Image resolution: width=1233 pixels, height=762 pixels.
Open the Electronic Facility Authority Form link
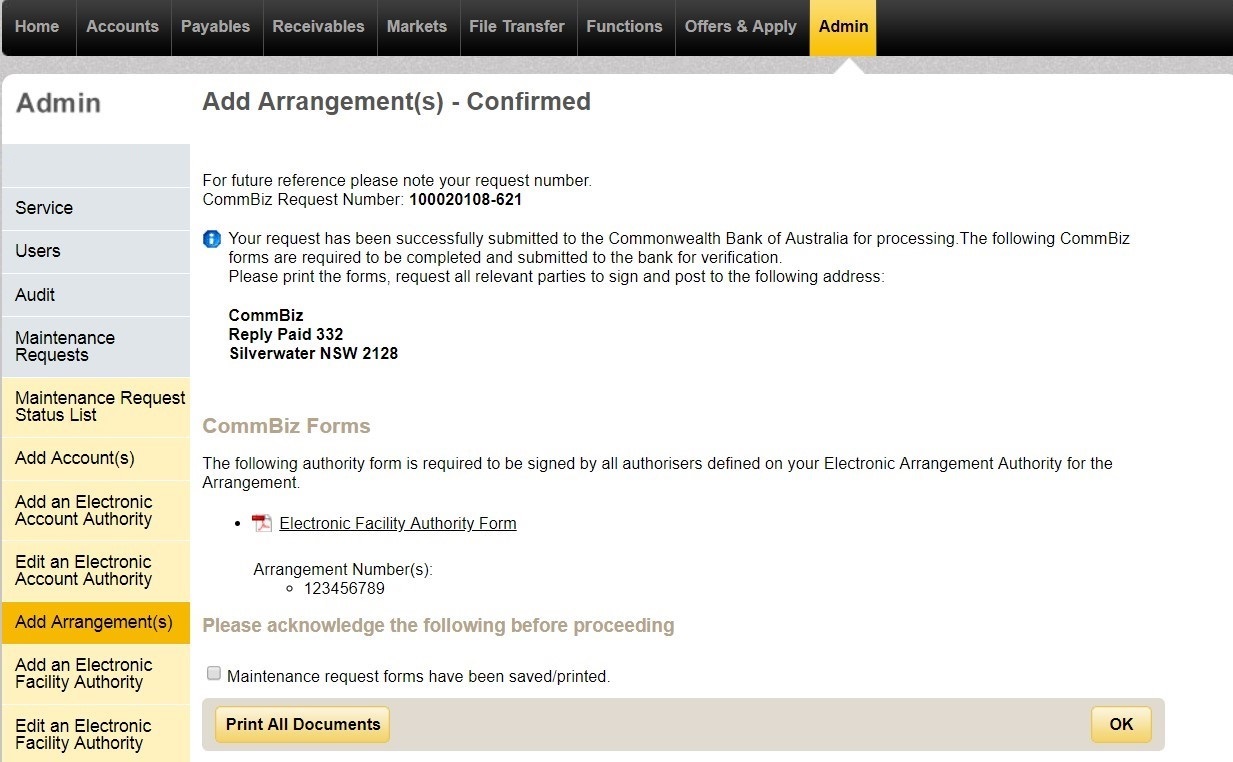(x=398, y=523)
